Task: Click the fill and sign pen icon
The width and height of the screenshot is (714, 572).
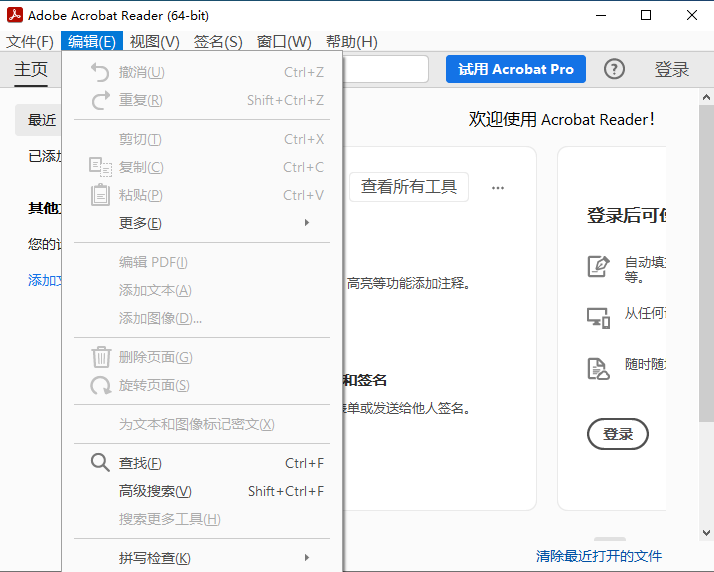Action: pyautogui.click(x=598, y=266)
